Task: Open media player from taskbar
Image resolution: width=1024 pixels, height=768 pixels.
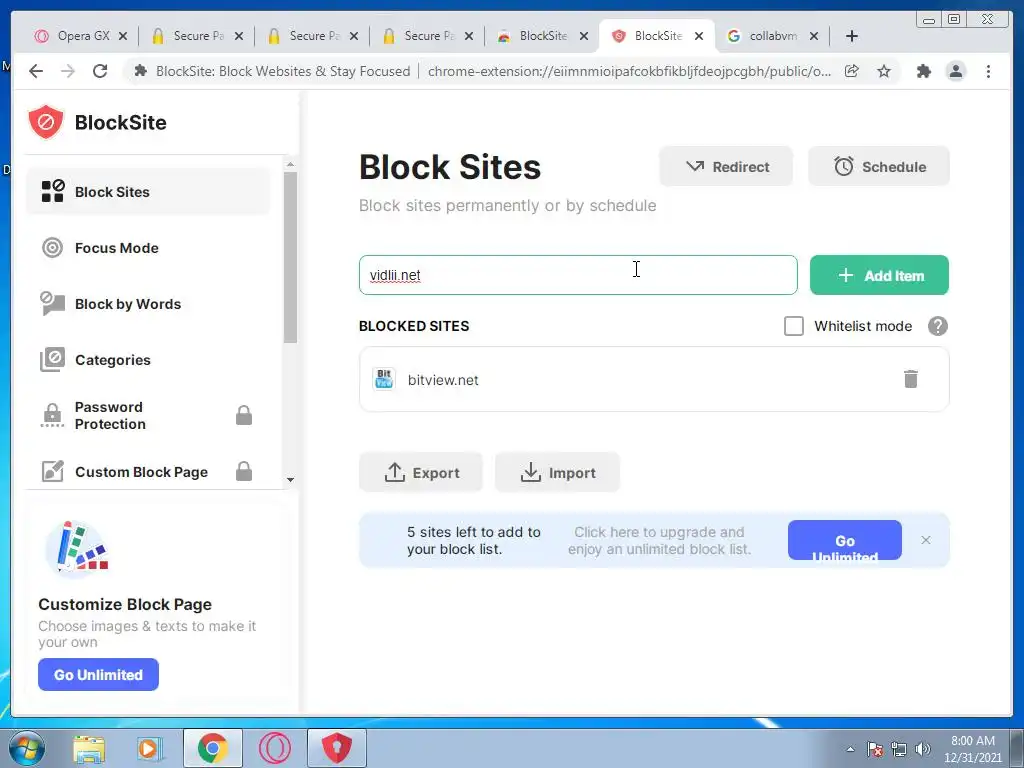Action: (150, 748)
